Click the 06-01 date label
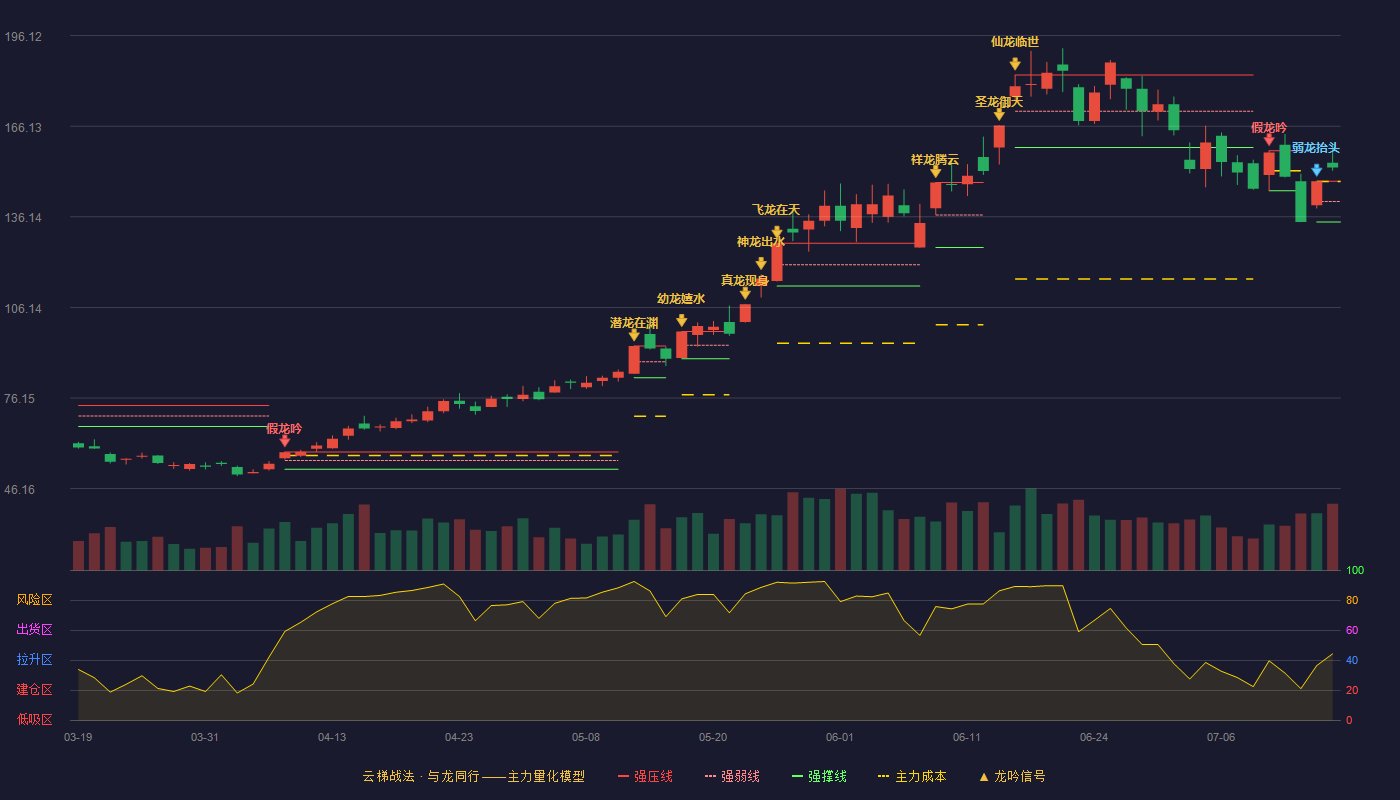 840,737
